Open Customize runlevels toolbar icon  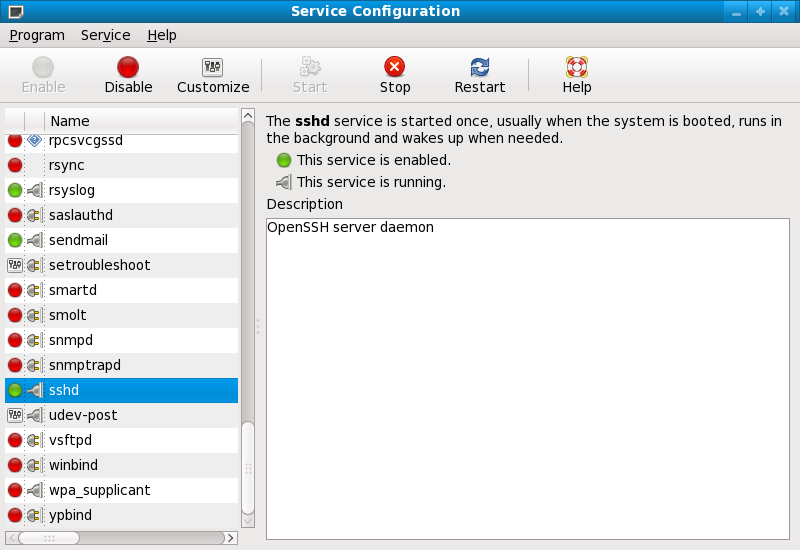(x=213, y=67)
